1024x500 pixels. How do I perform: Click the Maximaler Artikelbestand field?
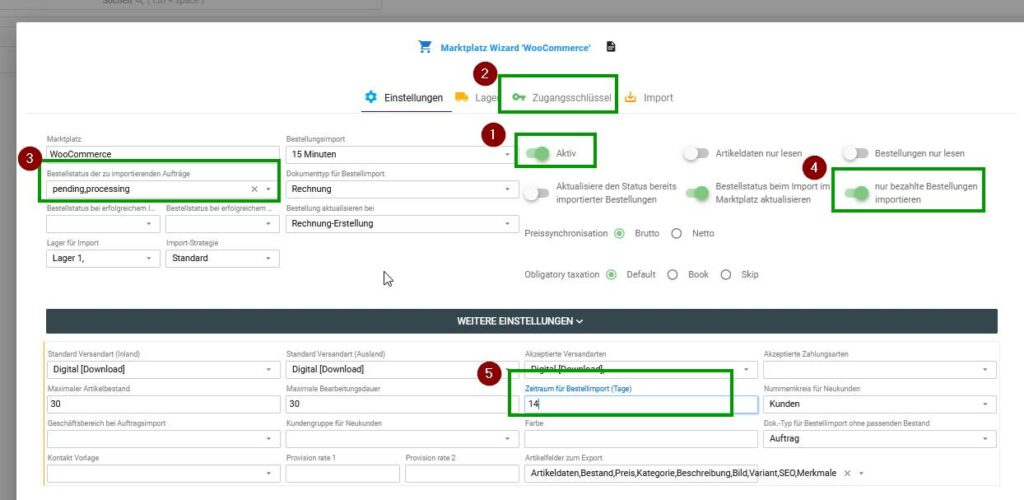tap(163, 404)
